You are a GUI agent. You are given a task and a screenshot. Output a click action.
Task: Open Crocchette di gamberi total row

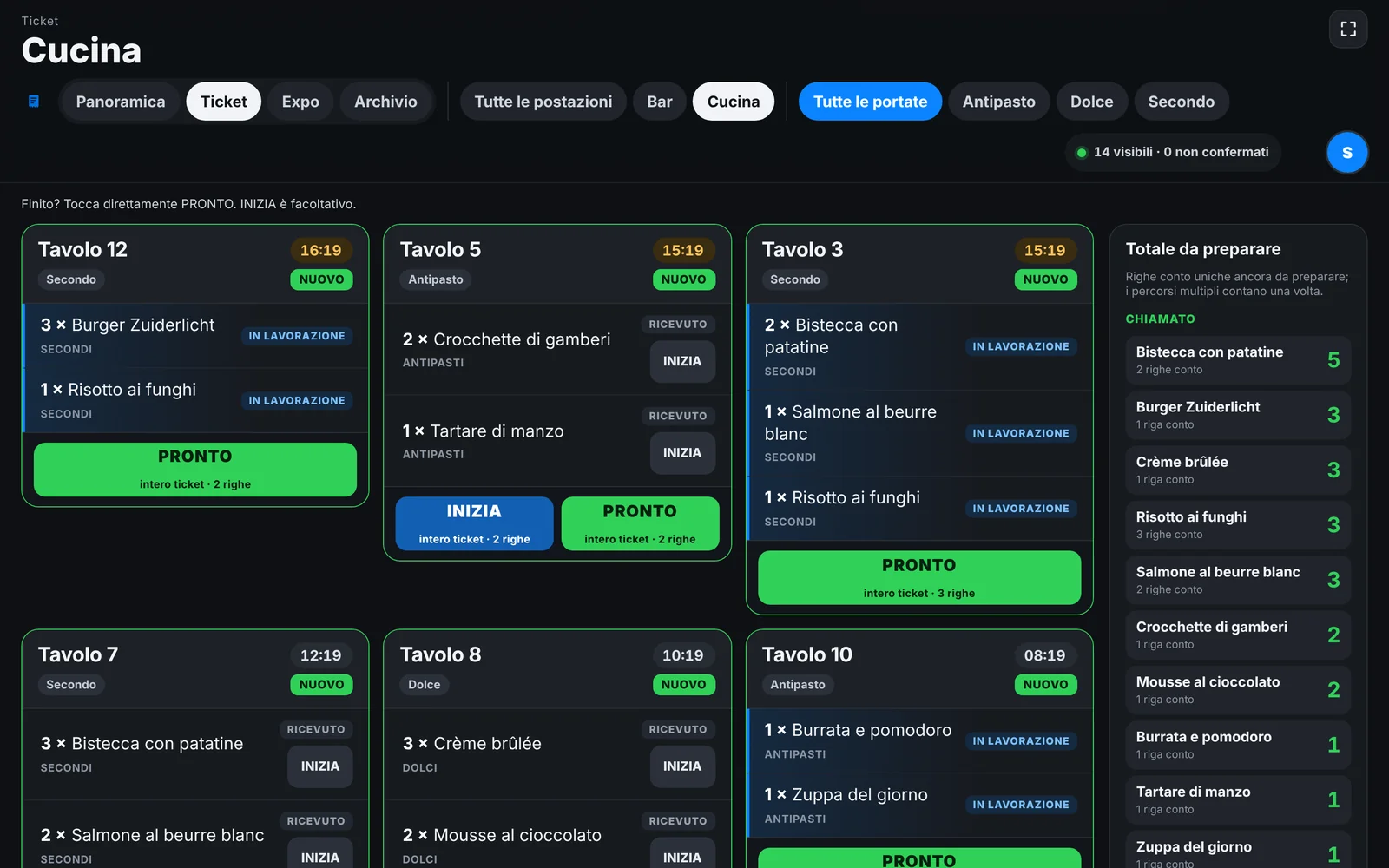(1238, 635)
